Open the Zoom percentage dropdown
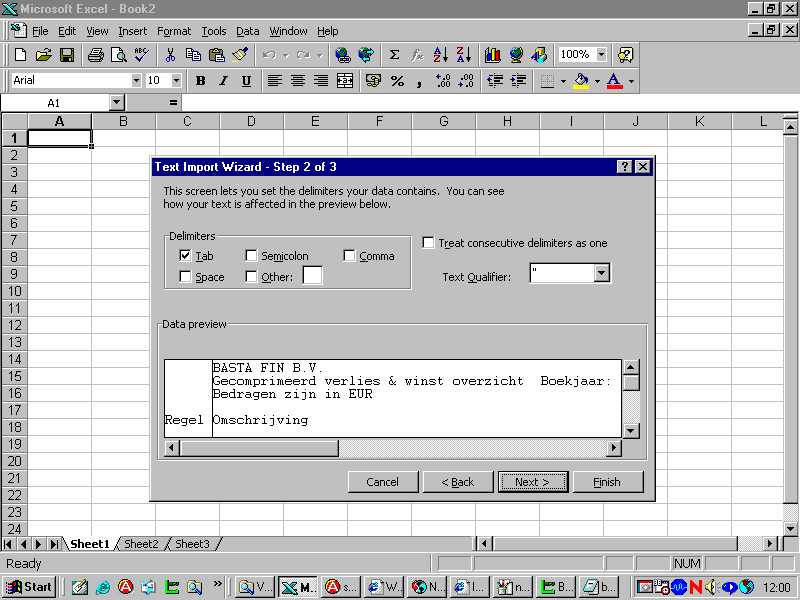 click(x=601, y=55)
